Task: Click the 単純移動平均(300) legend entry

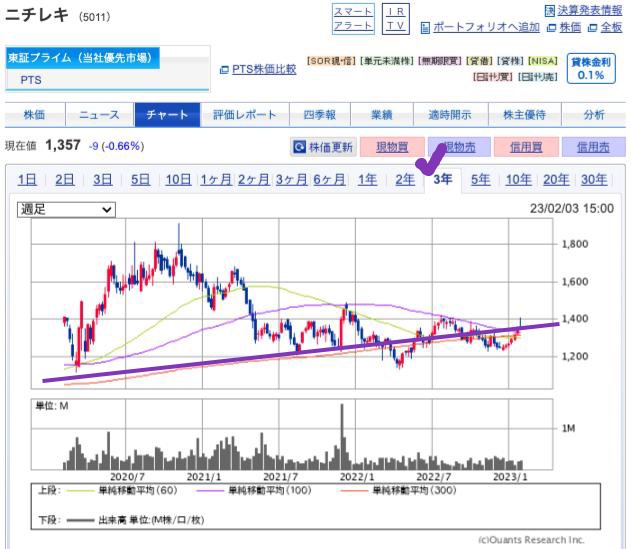Action: pos(398,490)
